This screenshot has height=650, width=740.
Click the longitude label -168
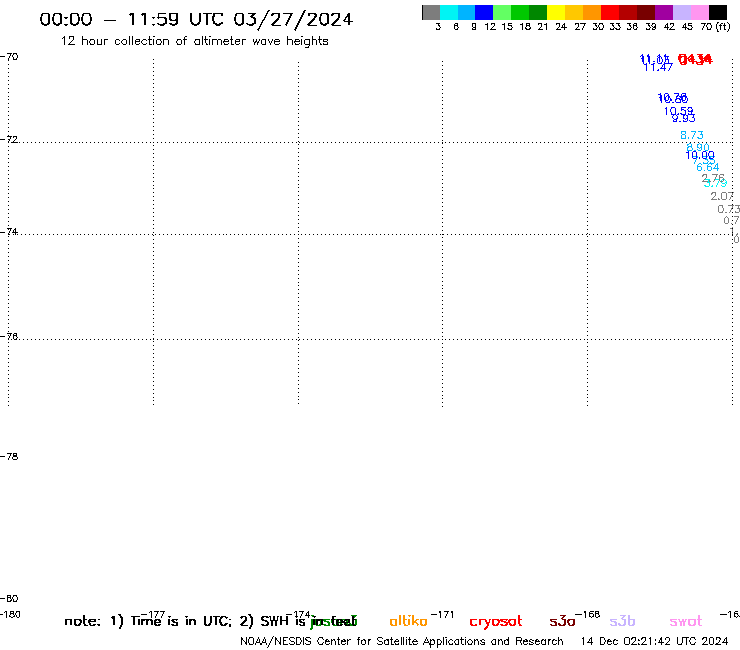click(x=588, y=615)
